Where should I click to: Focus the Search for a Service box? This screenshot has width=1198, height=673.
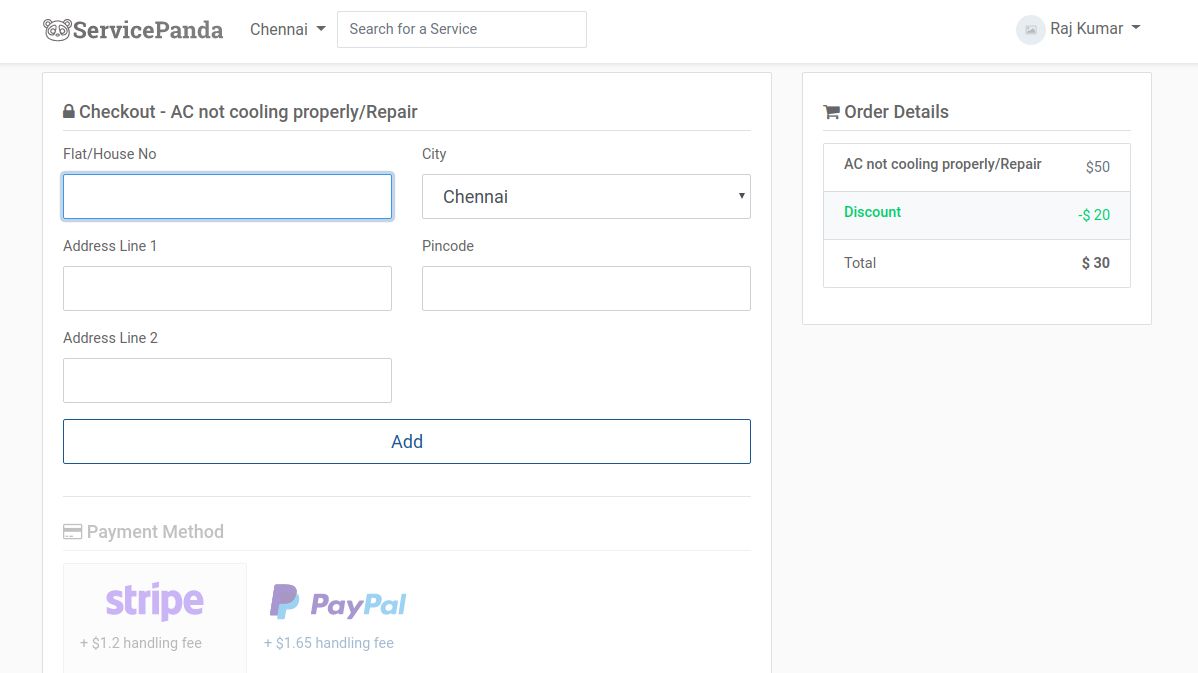[x=461, y=29]
